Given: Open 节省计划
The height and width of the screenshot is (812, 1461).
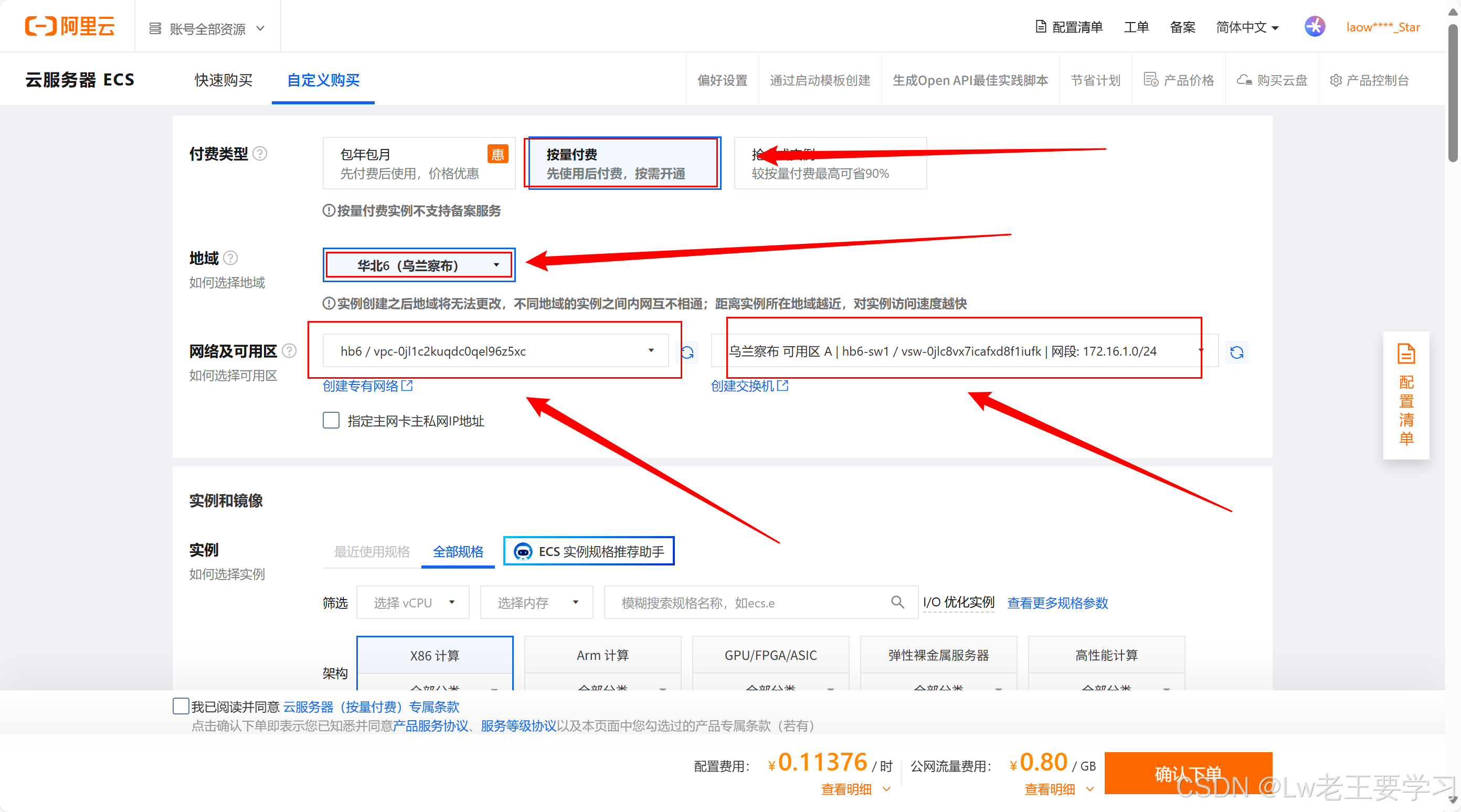Looking at the screenshot, I should pos(1095,80).
